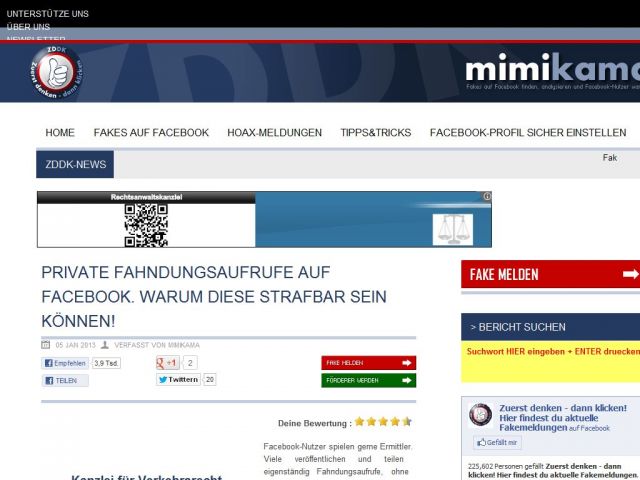Click the Gefällt mir like button
This screenshot has width=640, height=480.
[497, 442]
